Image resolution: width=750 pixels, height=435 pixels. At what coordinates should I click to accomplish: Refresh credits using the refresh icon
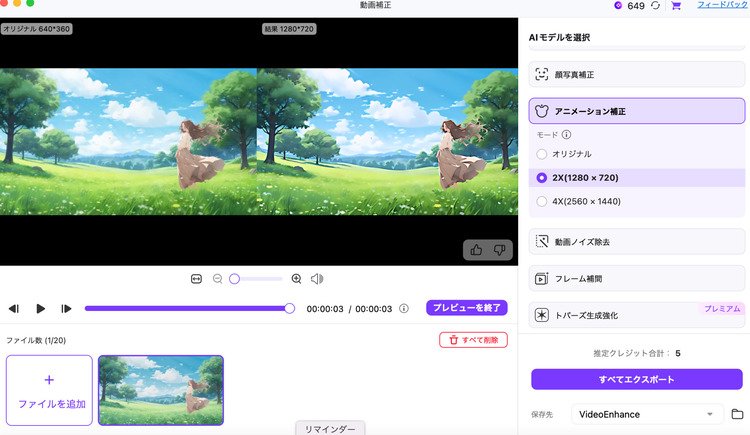pos(655,6)
